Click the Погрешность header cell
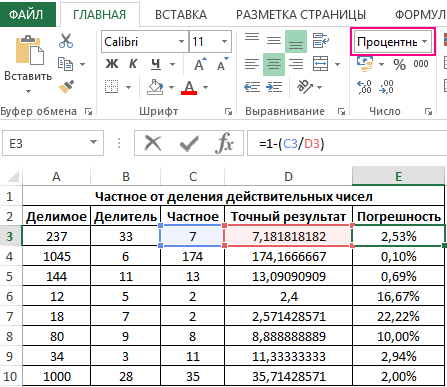This screenshot has height=387, width=447. click(398, 216)
